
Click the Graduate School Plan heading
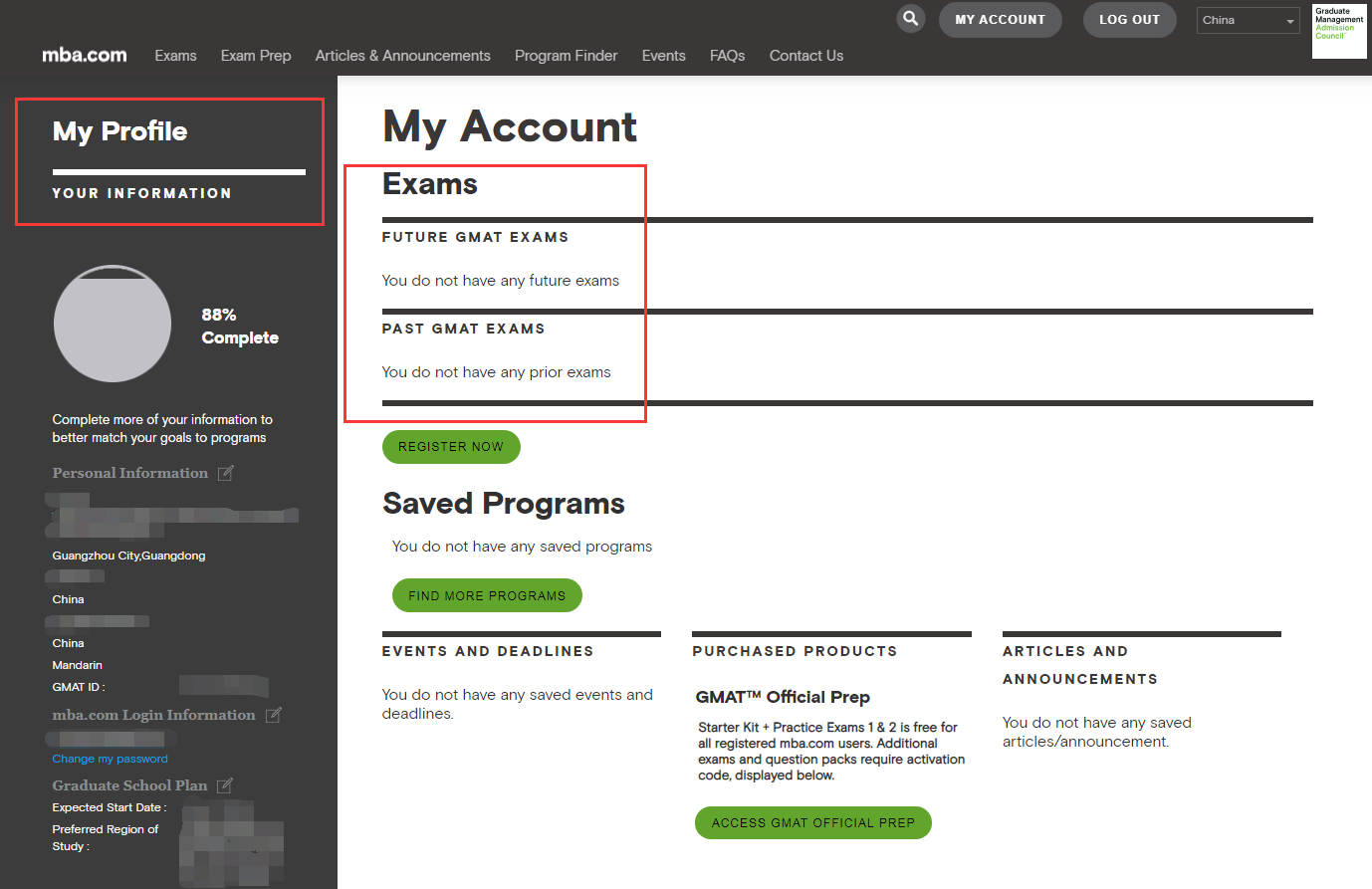point(129,785)
